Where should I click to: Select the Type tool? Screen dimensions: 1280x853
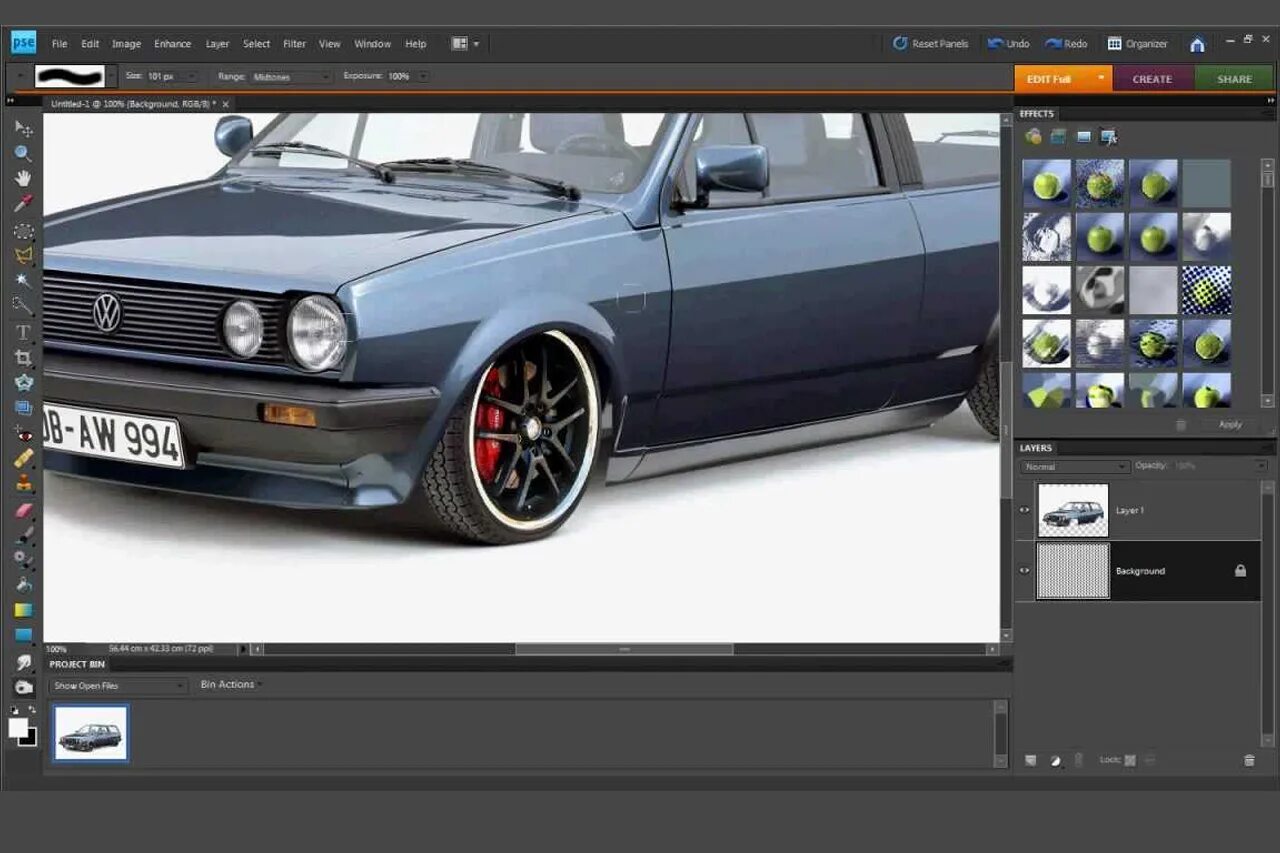click(x=23, y=332)
